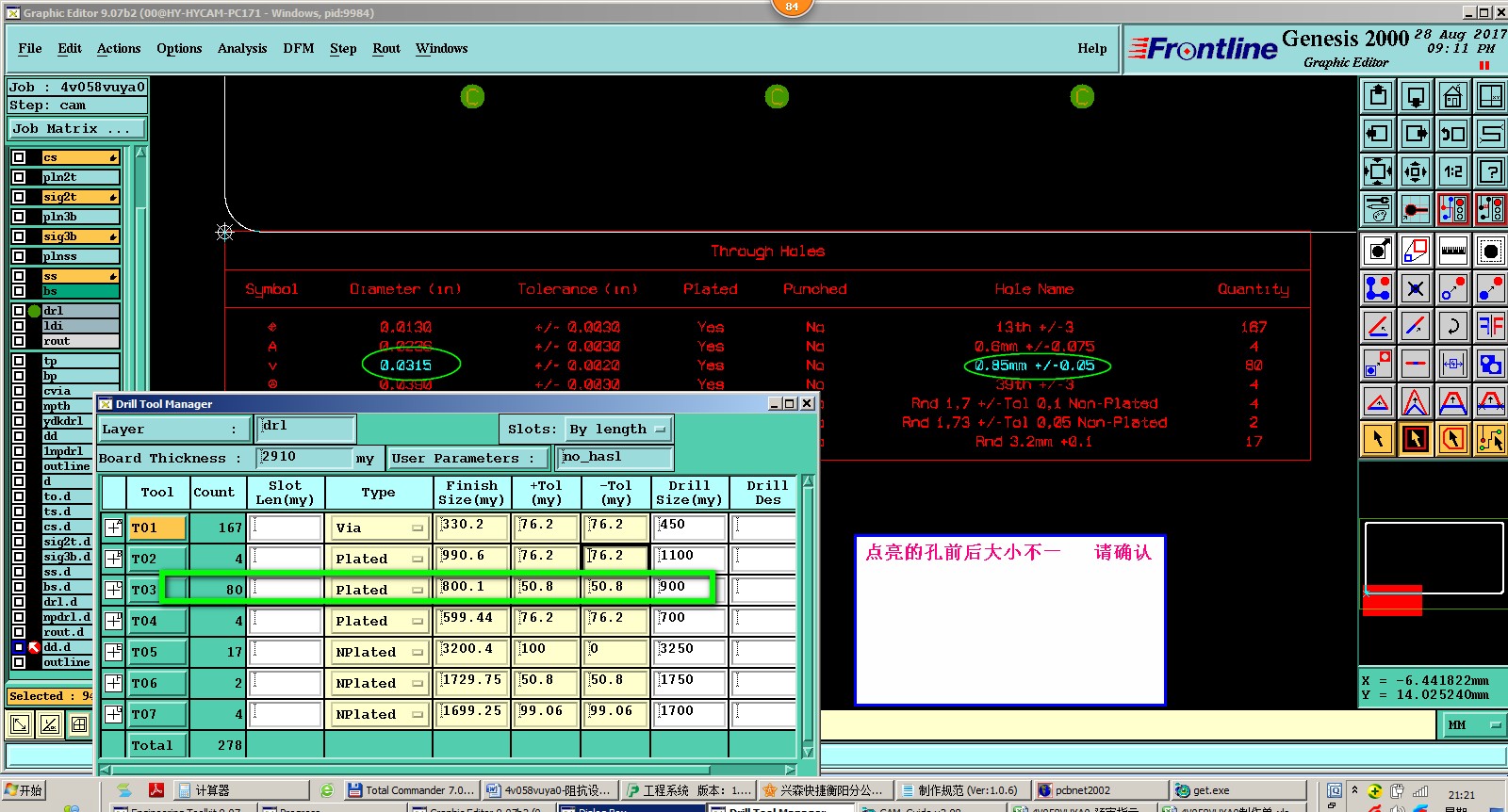
Task: Open the DFM menu
Action: (299, 48)
